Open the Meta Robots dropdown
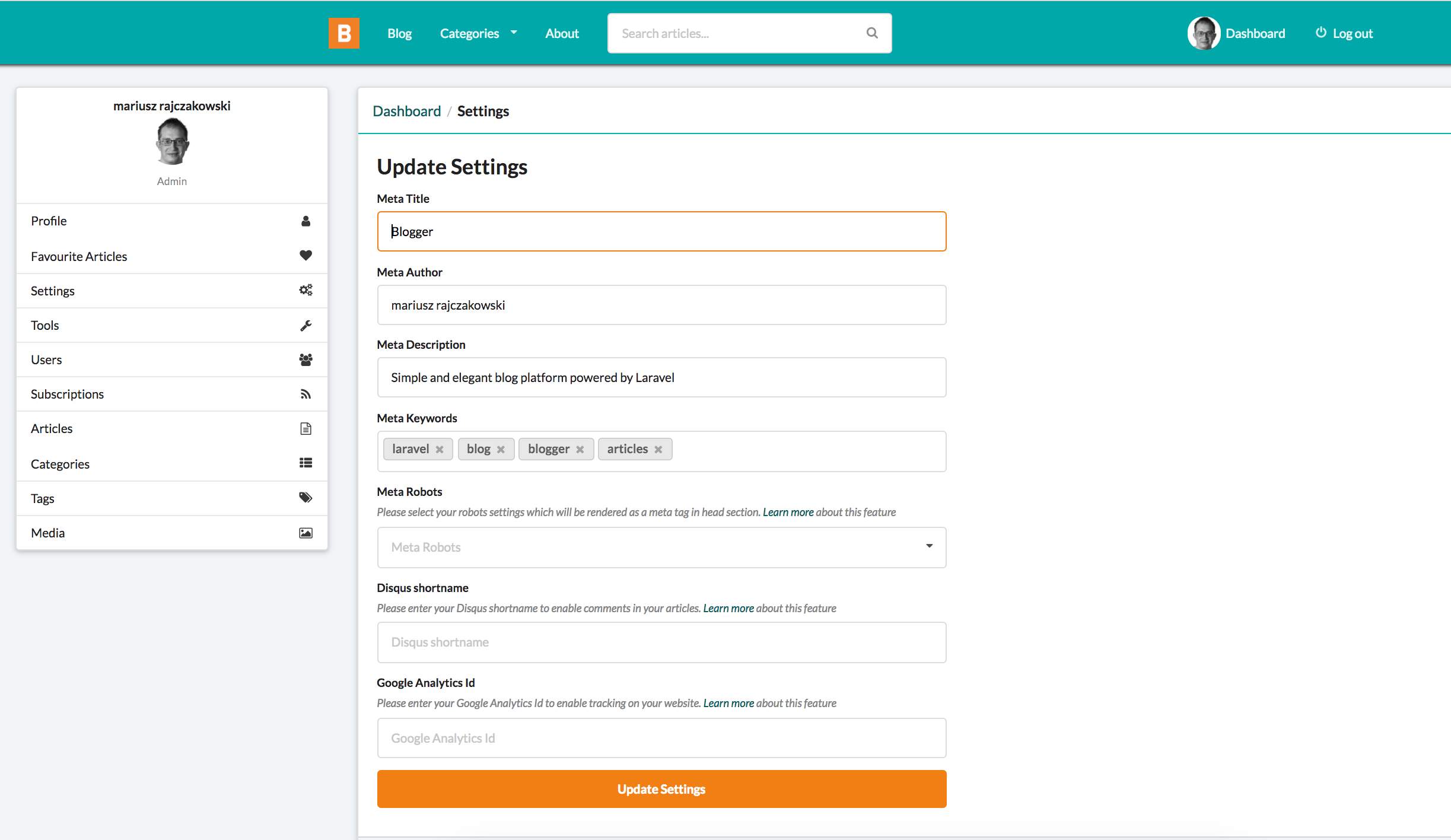This screenshot has height=840, width=1451. pyautogui.click(x=929, y=546)
